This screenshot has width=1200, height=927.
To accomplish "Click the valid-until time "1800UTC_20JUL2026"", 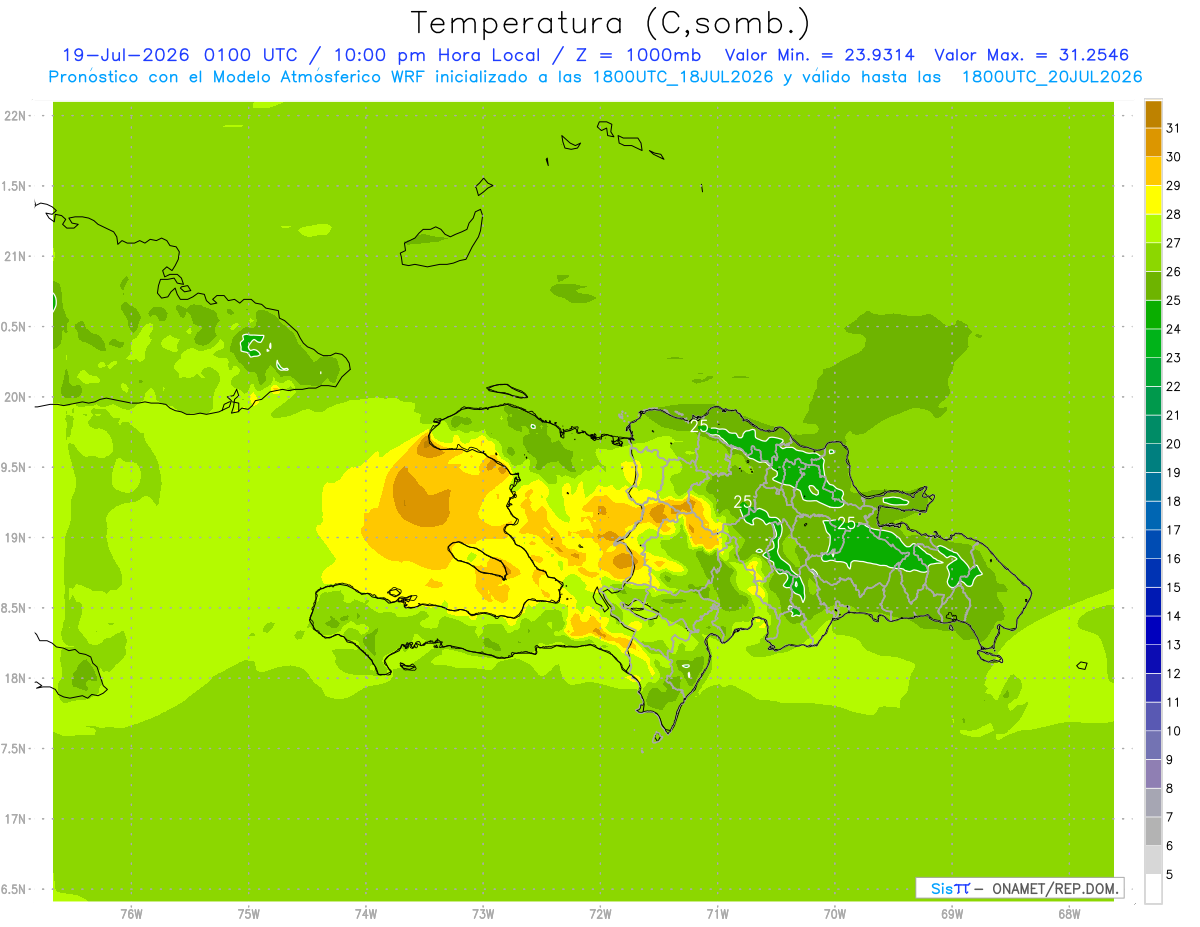I will [x=1052, y=77].
